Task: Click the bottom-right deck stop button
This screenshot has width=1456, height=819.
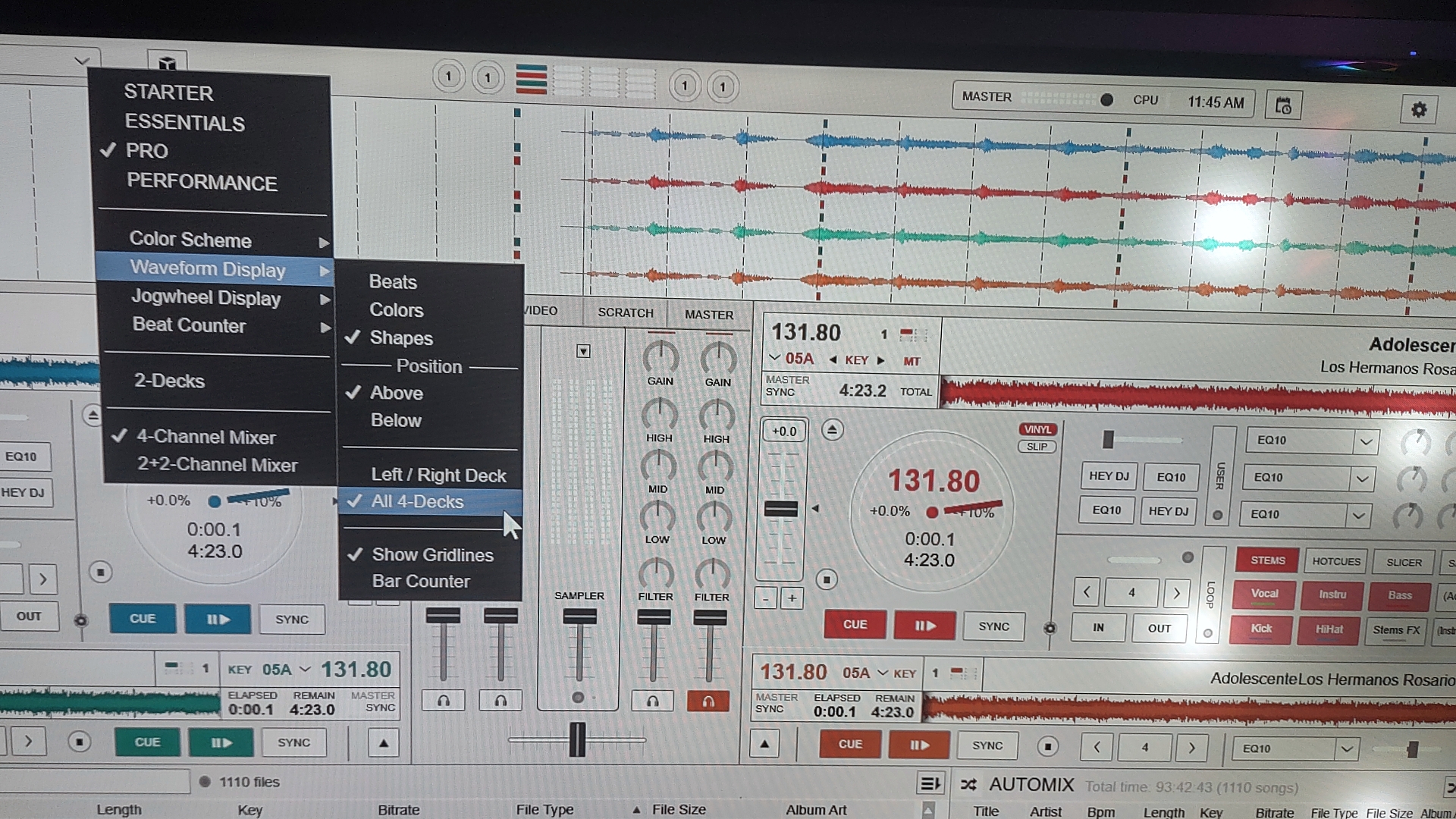Action: tap(1047, 746)
